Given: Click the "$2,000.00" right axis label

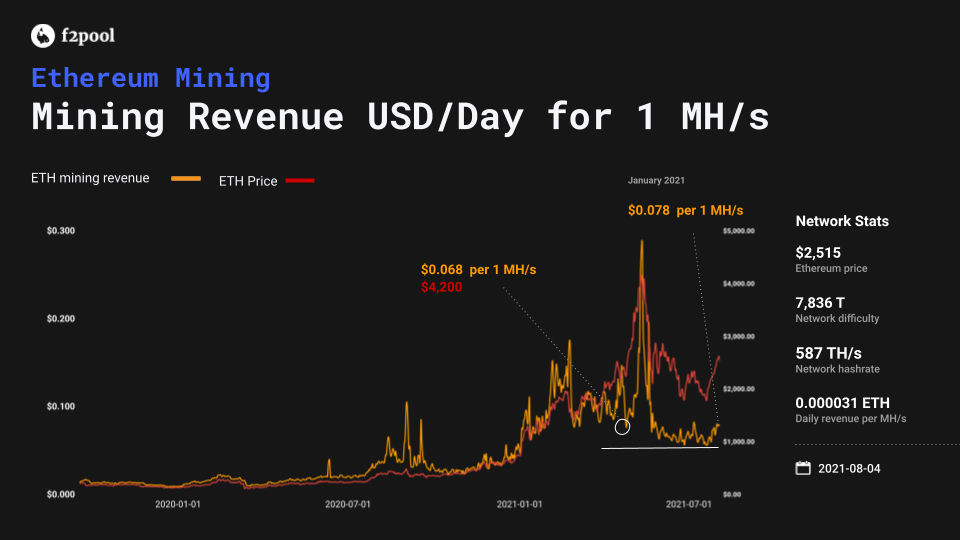Looking at the screenshot, I should coord(738,389).
